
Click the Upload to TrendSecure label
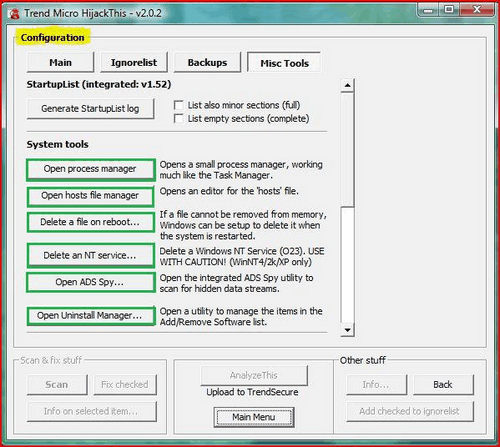click(252, 392)
